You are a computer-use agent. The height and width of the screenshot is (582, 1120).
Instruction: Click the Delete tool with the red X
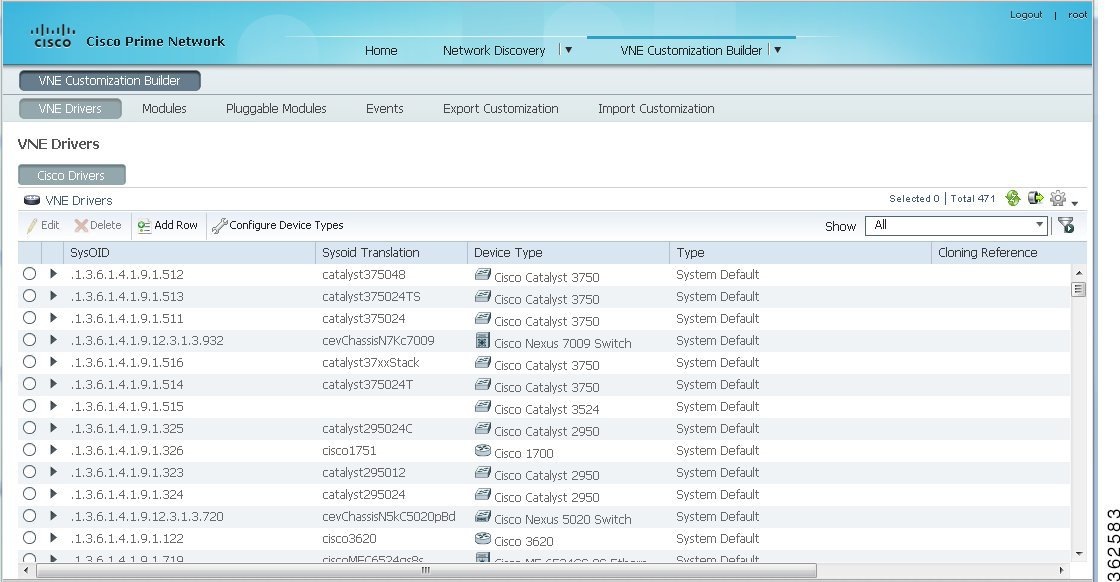tap(98, 226)
